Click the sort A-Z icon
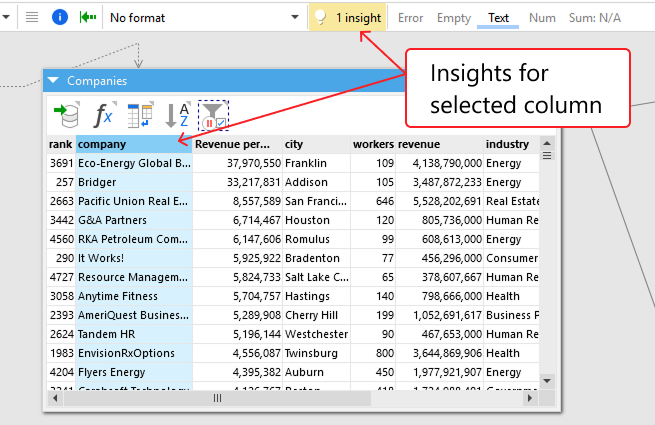 [177, 115]
